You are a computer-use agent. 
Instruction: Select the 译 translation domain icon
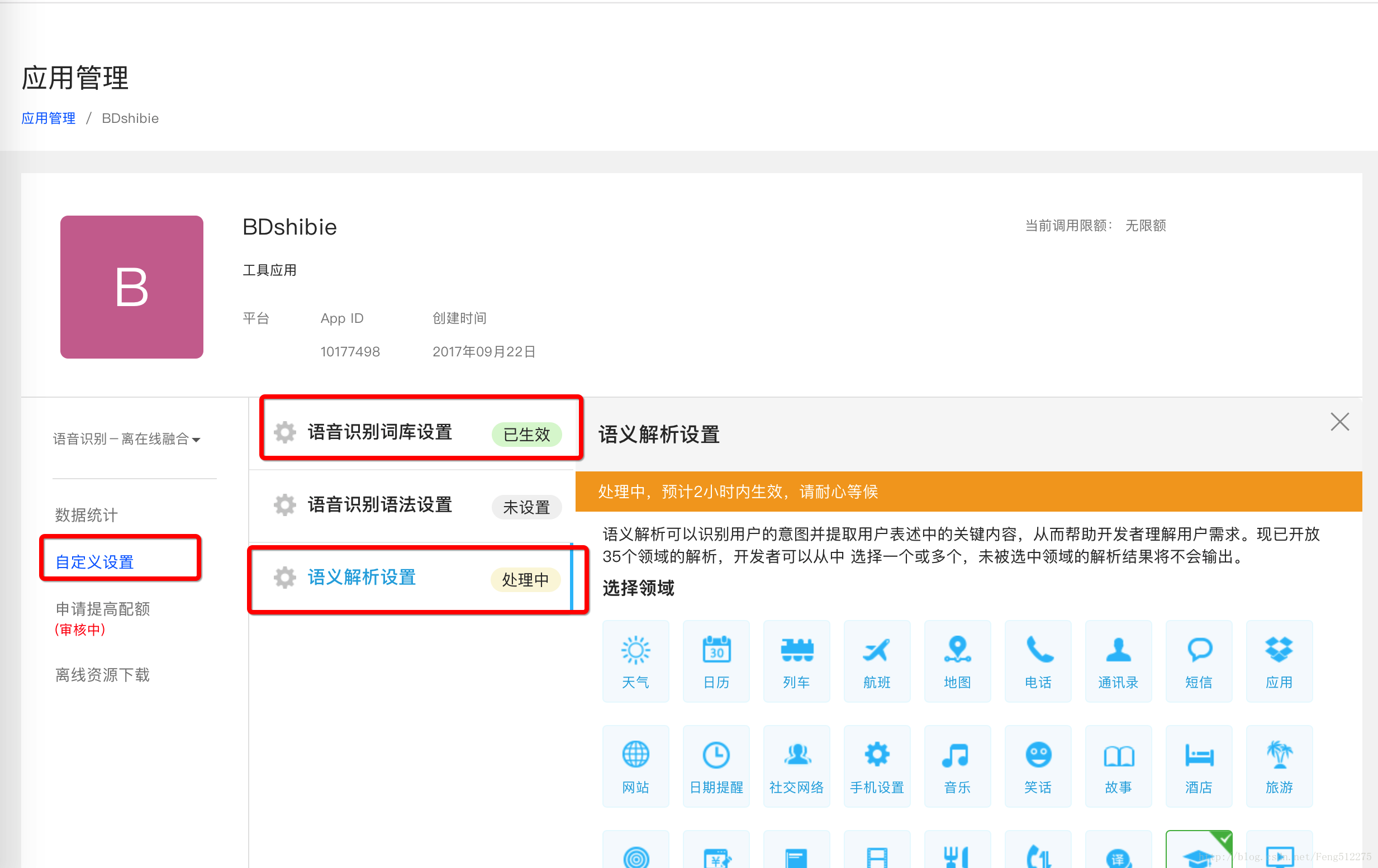coord(1118,850)
